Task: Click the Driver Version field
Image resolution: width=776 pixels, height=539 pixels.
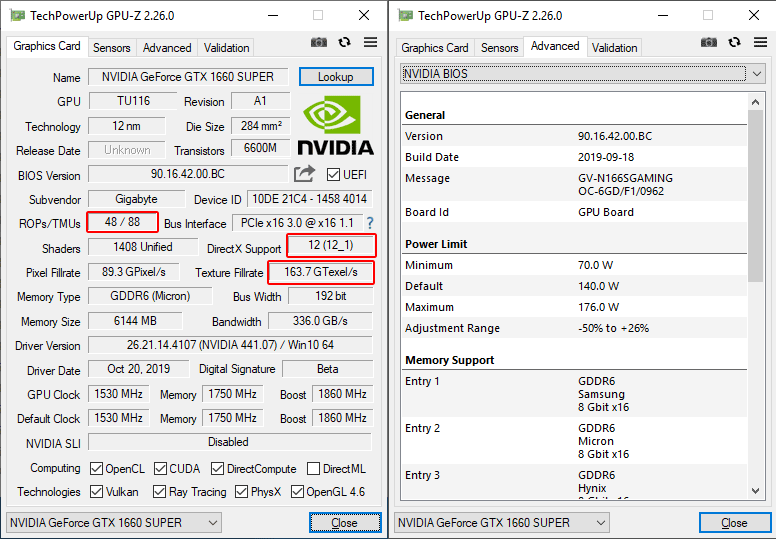Action: (230, 345)
